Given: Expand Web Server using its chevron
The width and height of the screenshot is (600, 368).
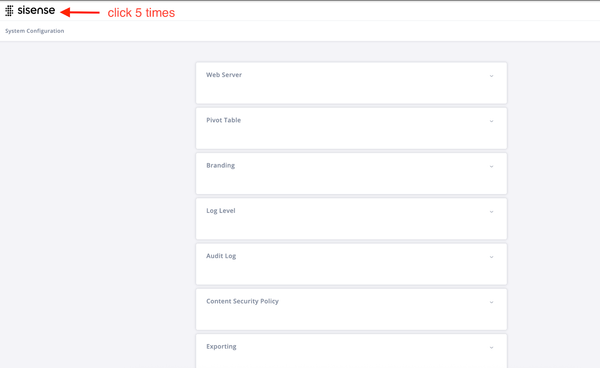Looking at the screenshot, I should tap(491, 76).
